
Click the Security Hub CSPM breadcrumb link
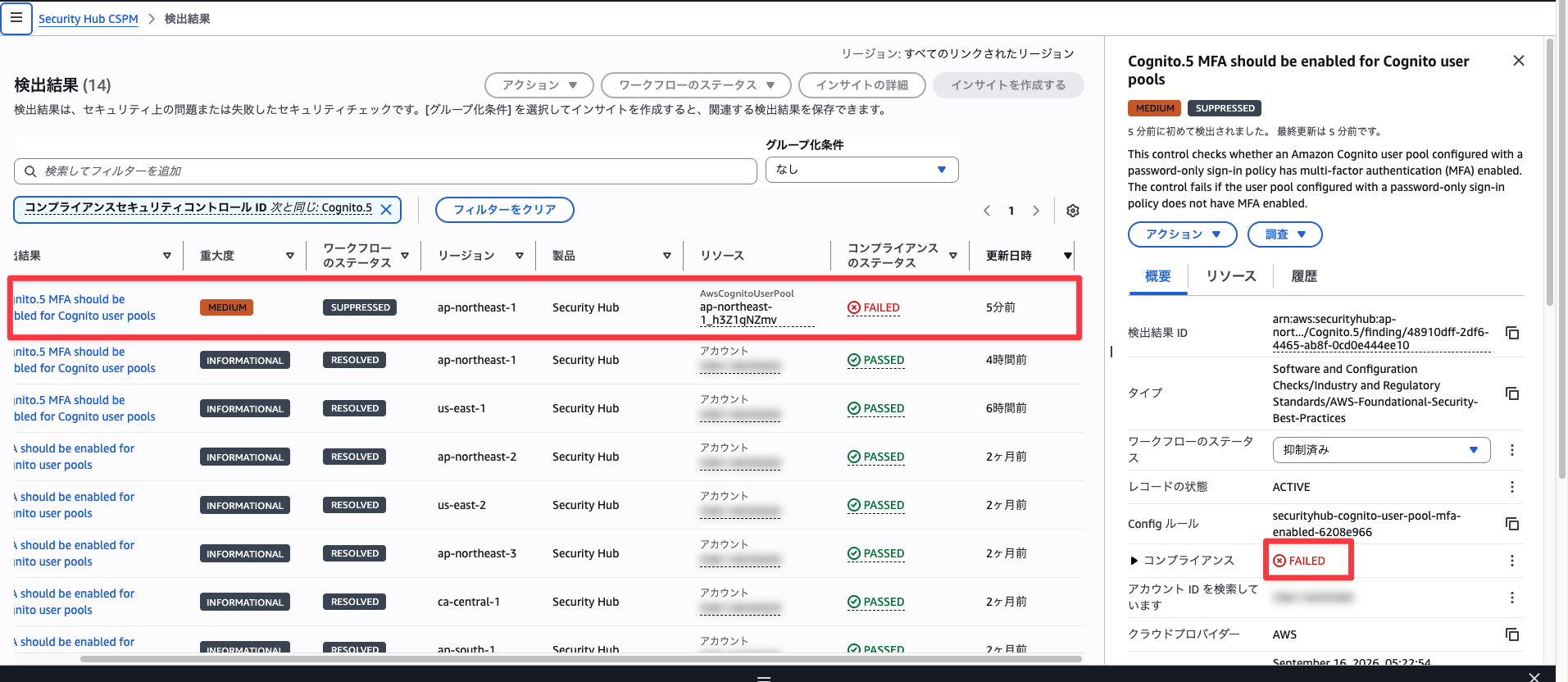pos(89,19)
